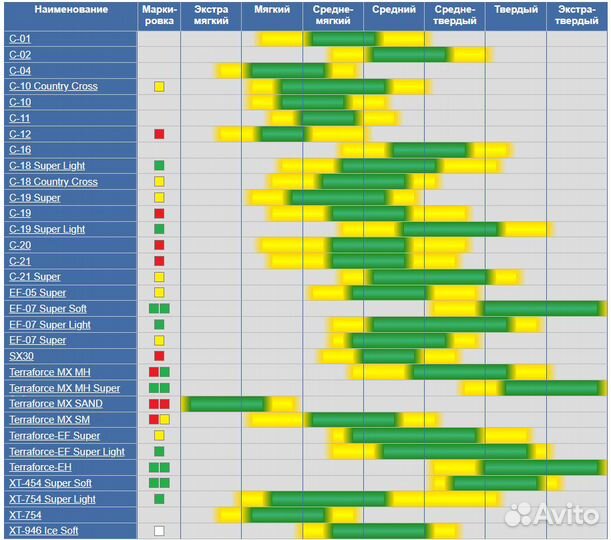The height and width of the screenshot is (540, 611).
Task: Open the SX30 tire link
Action: click(21, 356)
